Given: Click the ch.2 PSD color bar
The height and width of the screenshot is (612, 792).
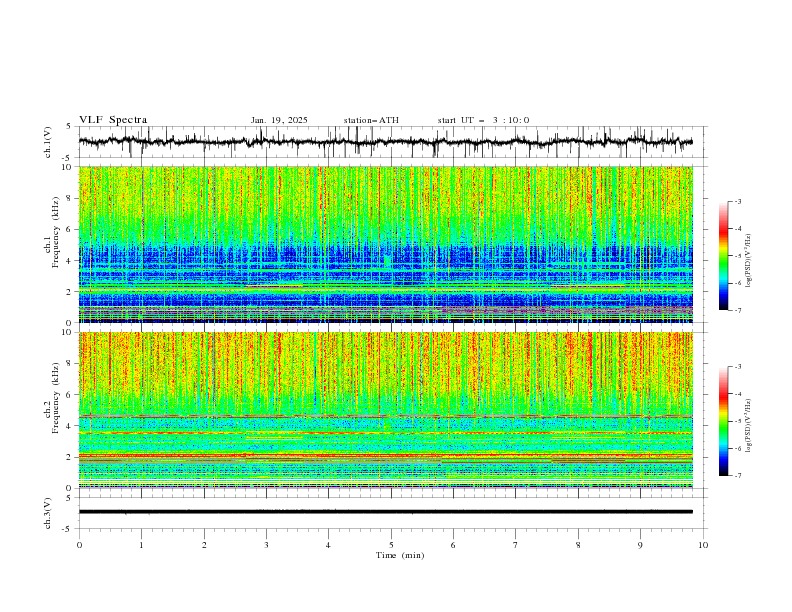Looking at the screenshot, I should (x=723, y=421).
